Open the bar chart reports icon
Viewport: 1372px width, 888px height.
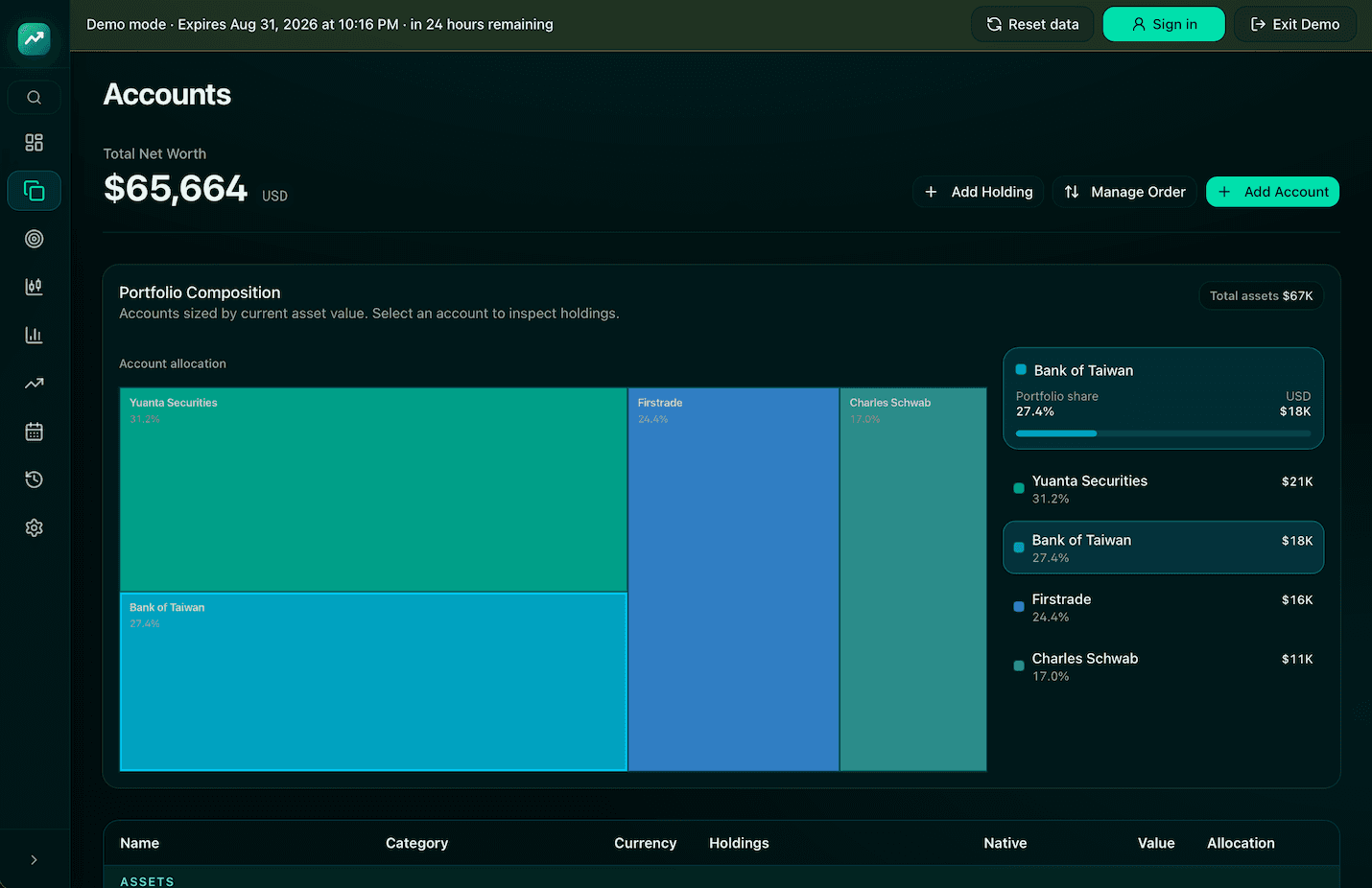(34, 335)
